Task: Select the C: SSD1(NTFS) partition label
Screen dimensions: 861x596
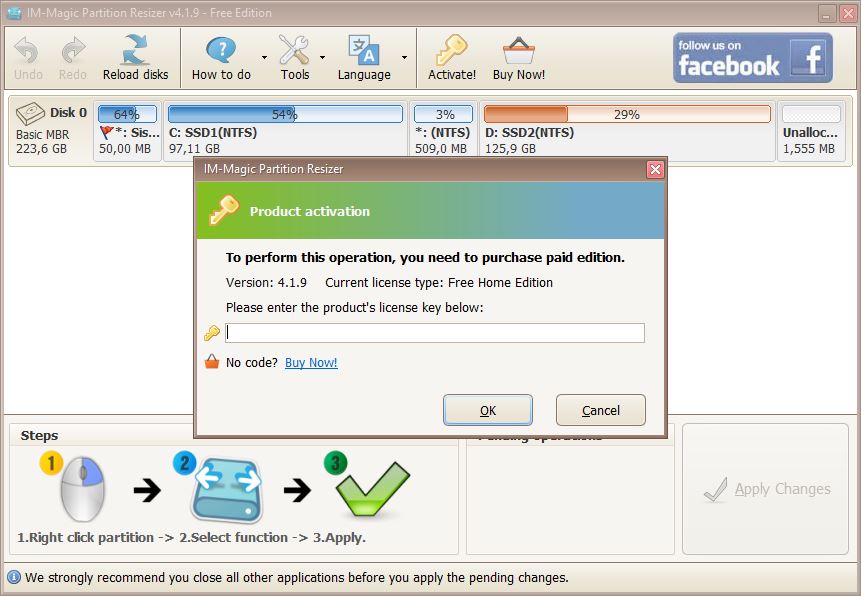Action: coord(213,132)
